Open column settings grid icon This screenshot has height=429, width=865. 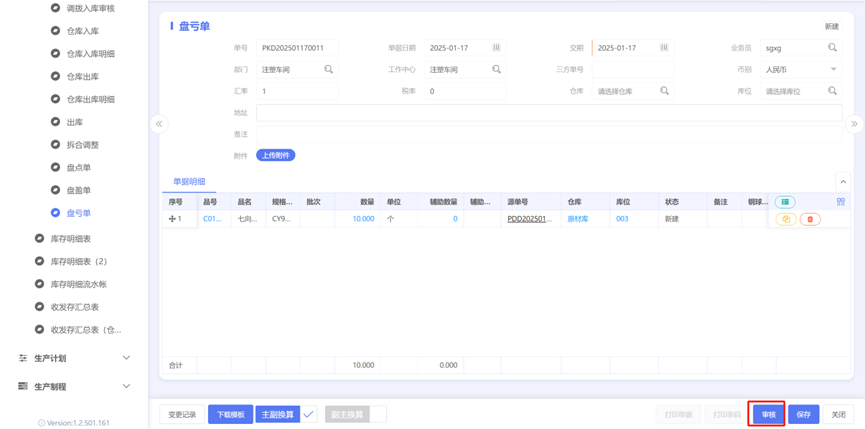pos(841,202)
